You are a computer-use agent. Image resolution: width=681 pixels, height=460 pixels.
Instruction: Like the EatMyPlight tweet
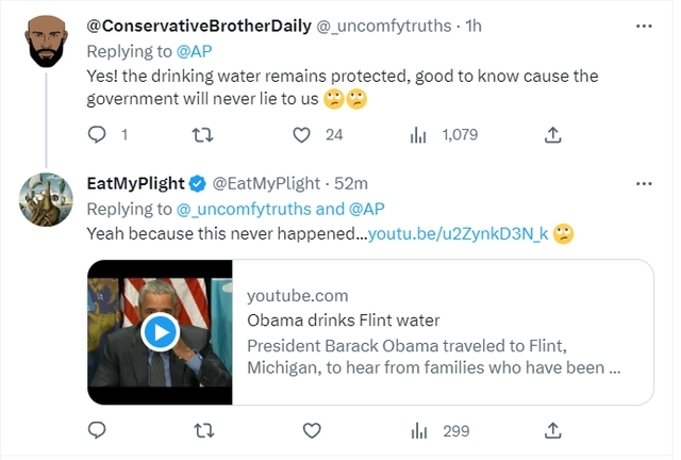tap(312, 431)
